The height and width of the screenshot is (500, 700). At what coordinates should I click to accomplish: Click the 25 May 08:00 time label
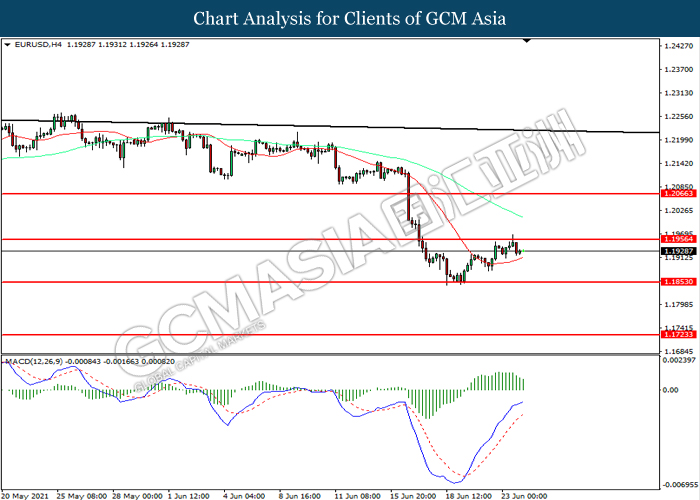tap(82, 496)
